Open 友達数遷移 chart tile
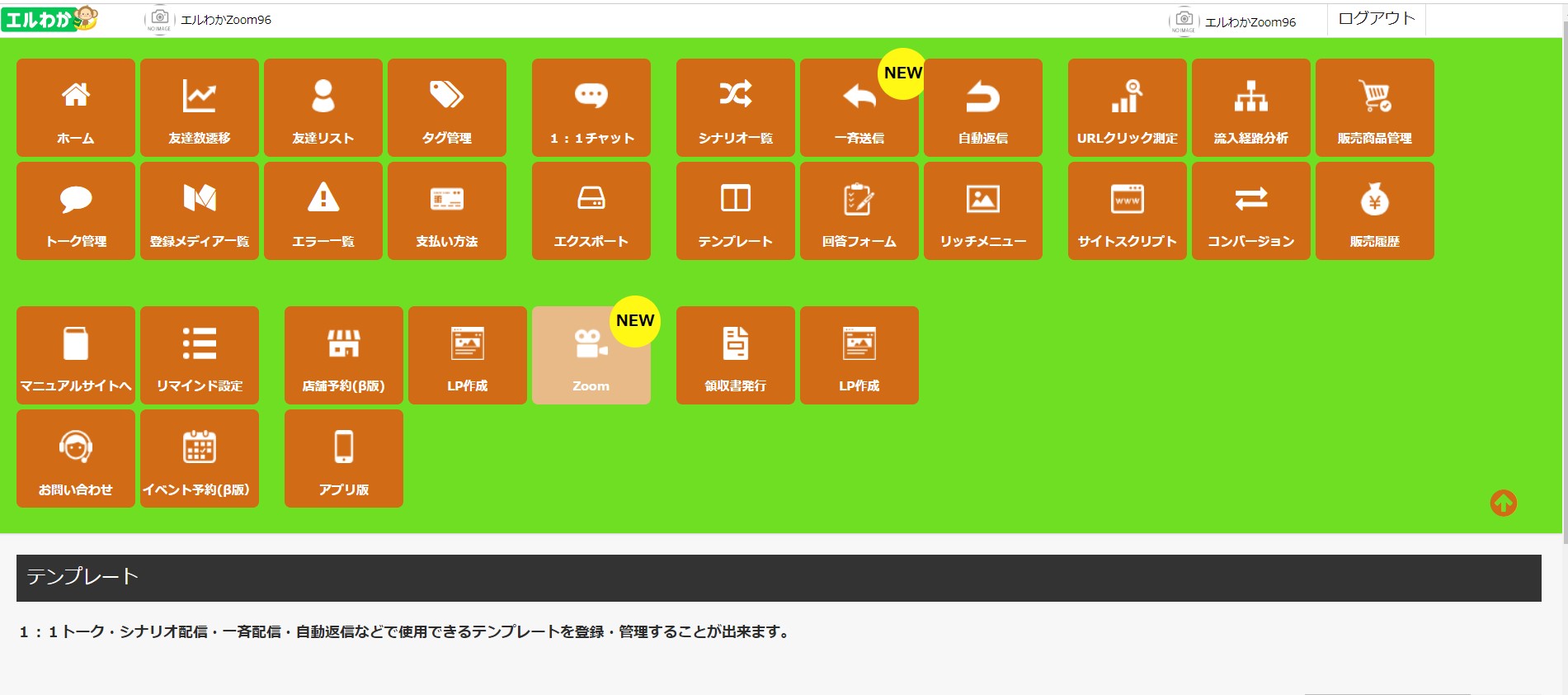This screenshot has width=1568, height=695. pos(200,107)
